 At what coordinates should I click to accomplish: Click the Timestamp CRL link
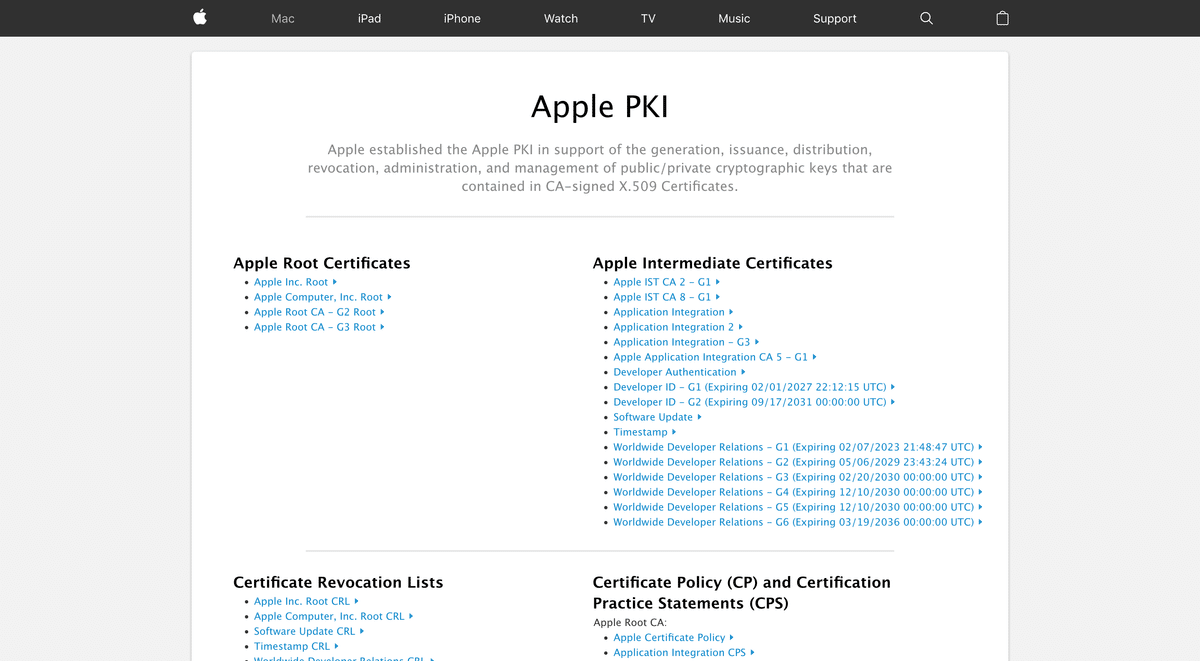[291, 646]
